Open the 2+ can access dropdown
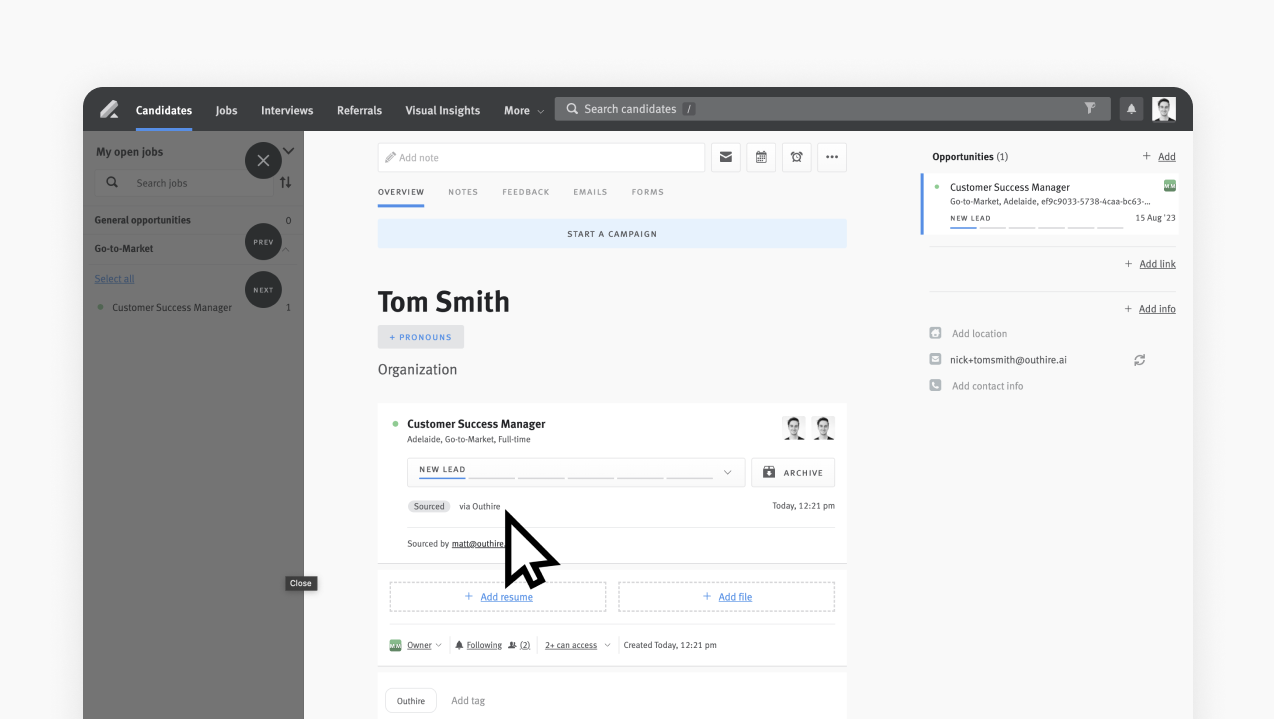 577,645
